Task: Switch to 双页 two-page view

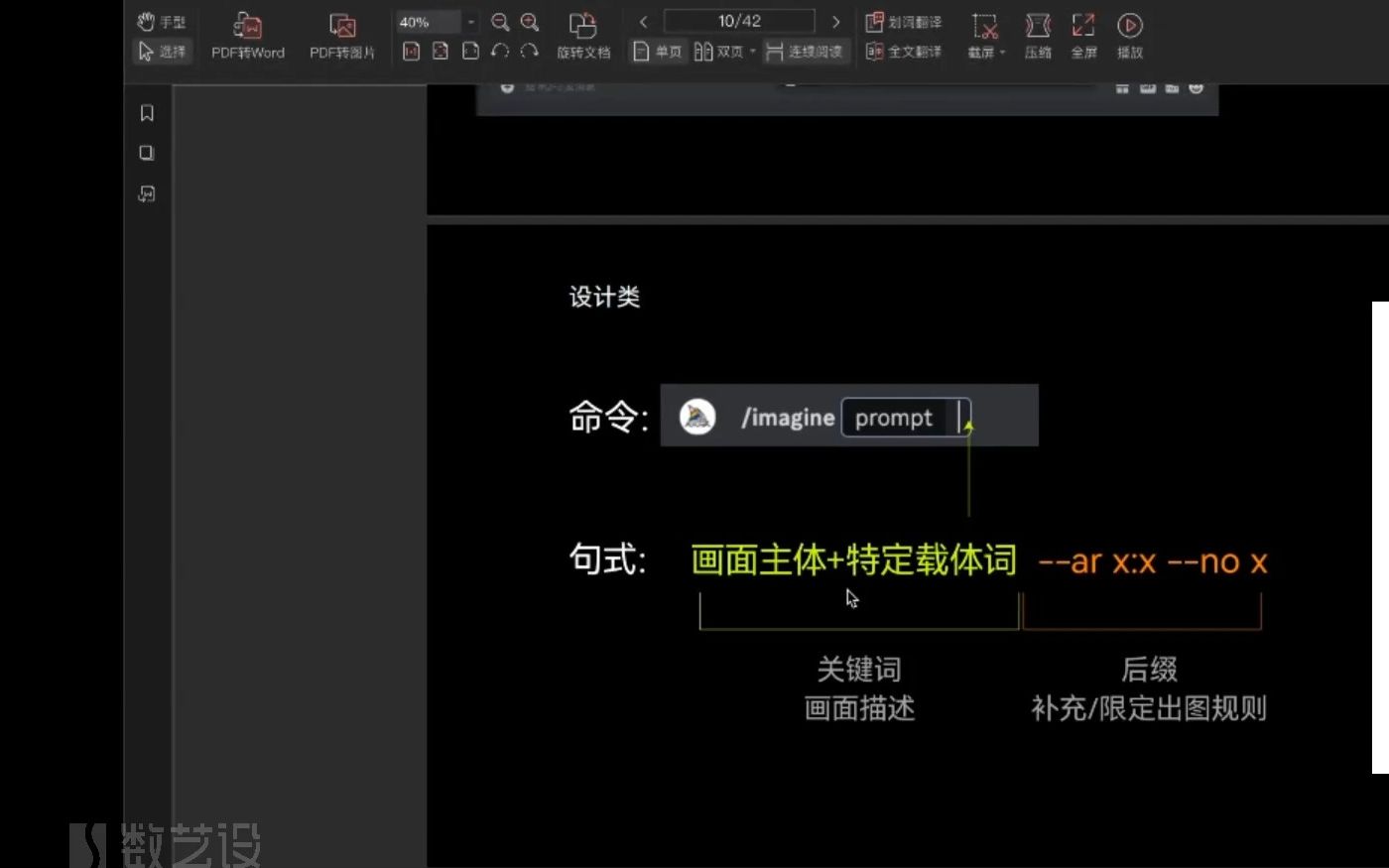Action: pos(723,51)
